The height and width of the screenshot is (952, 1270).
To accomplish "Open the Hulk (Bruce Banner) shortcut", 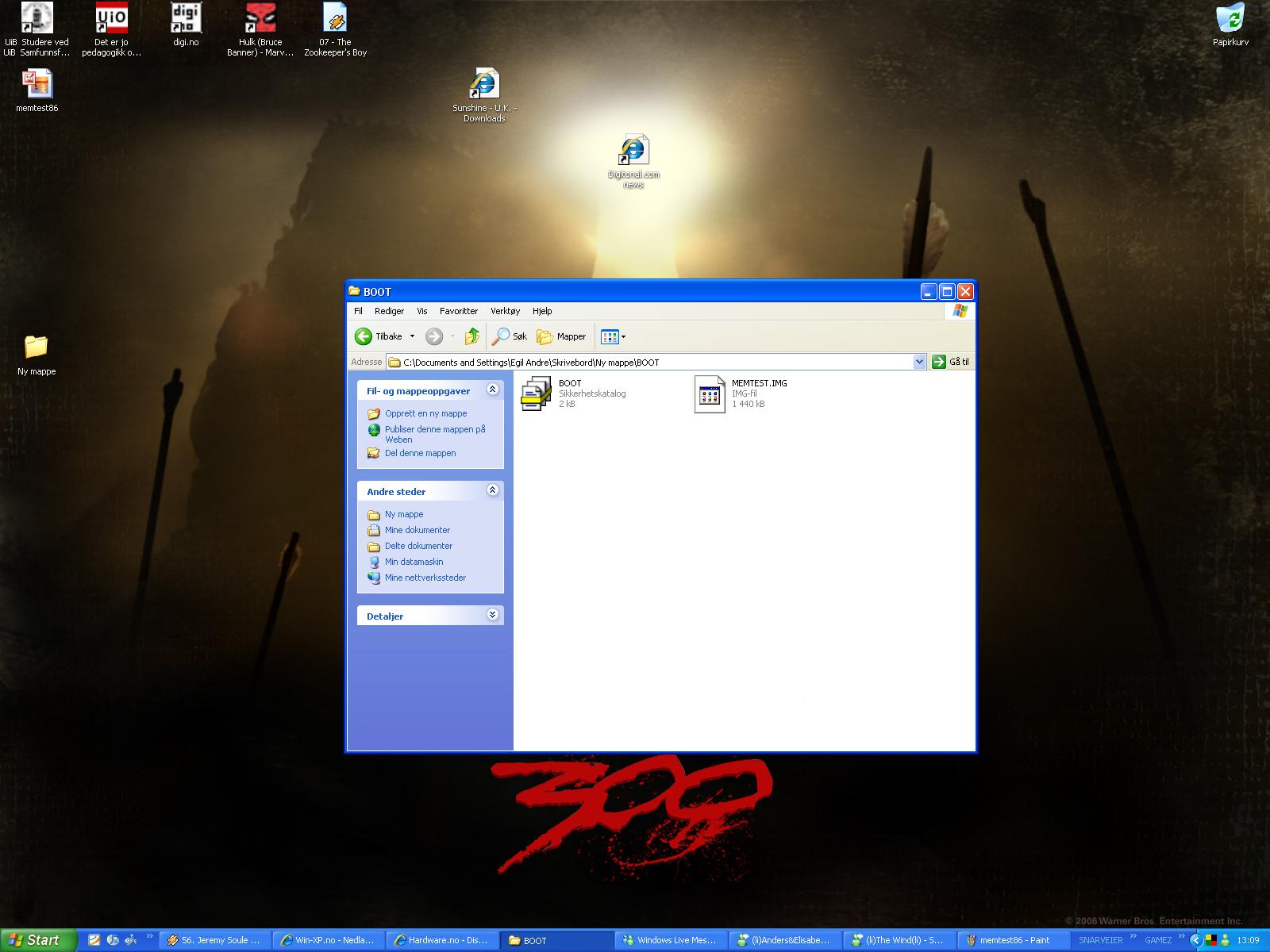I will 260,30.
